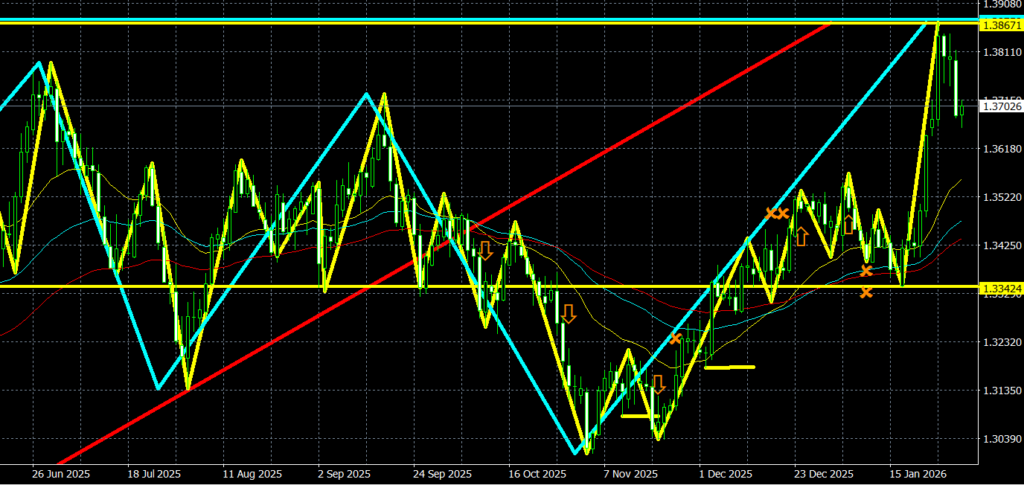Viewport: 1024px width, 485px height.
Task: Select the orange X marker below the yellow support line
Action: 866,292
